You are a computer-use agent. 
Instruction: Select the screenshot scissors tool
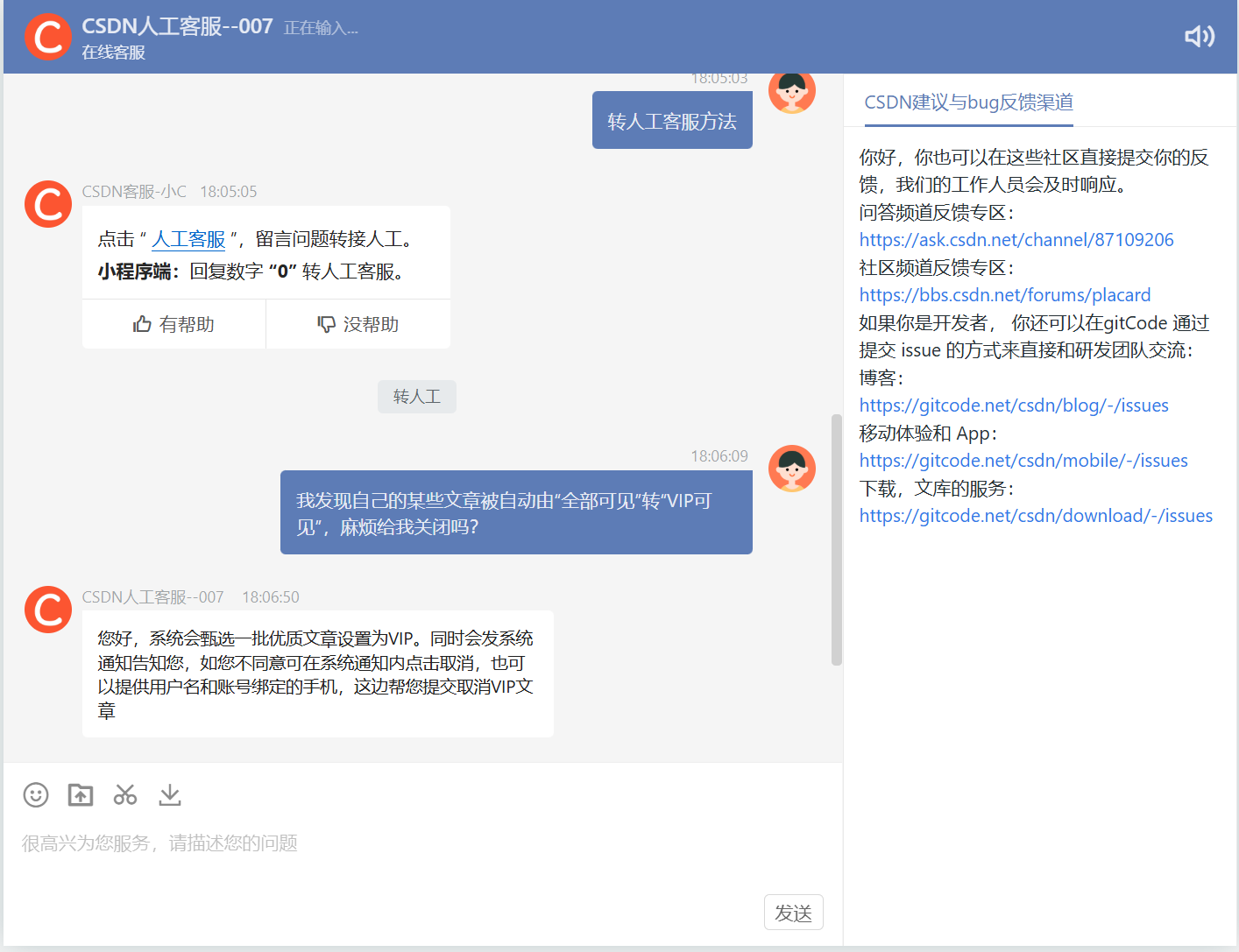(124, 794)
